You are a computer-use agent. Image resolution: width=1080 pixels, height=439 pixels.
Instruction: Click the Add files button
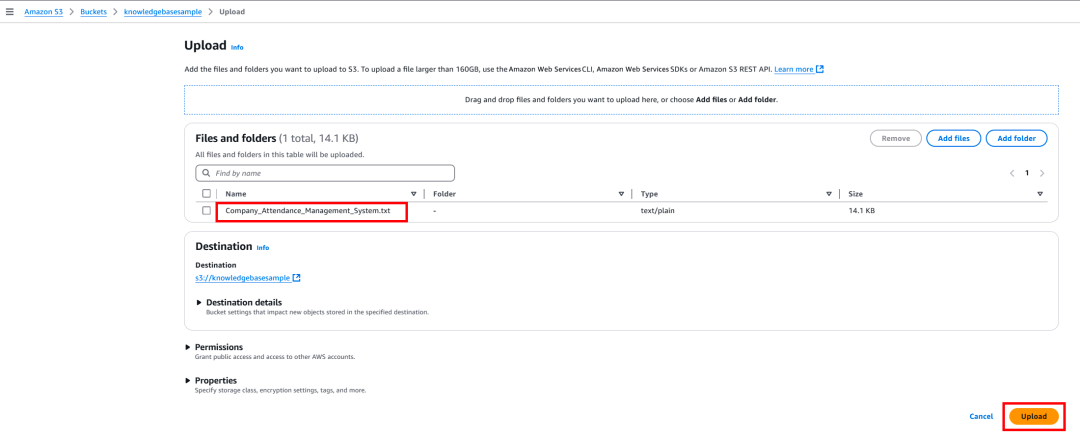[953, 139]
